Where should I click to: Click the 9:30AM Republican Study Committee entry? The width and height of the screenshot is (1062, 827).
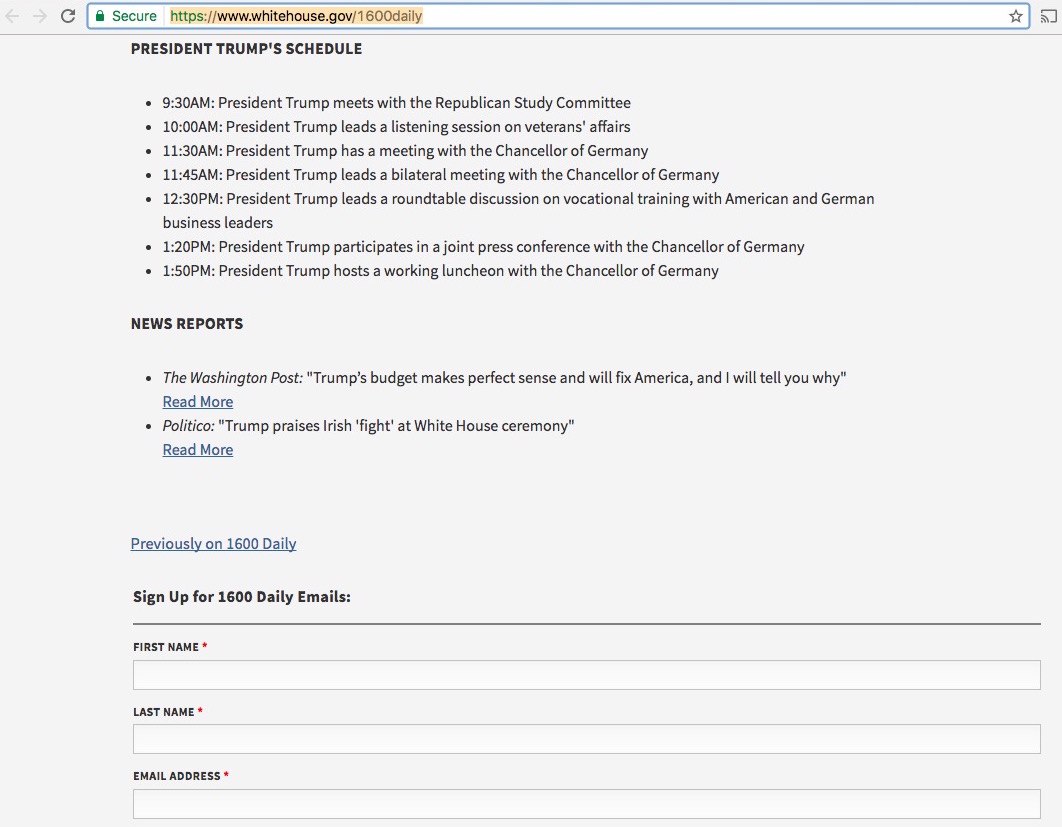[396, 103]
